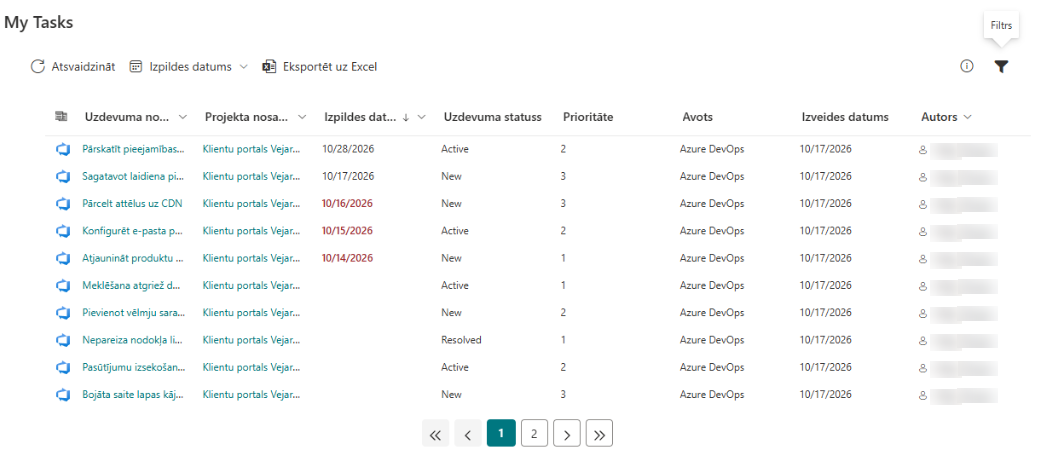Click the information circle icon

click(x=967, y=66)
